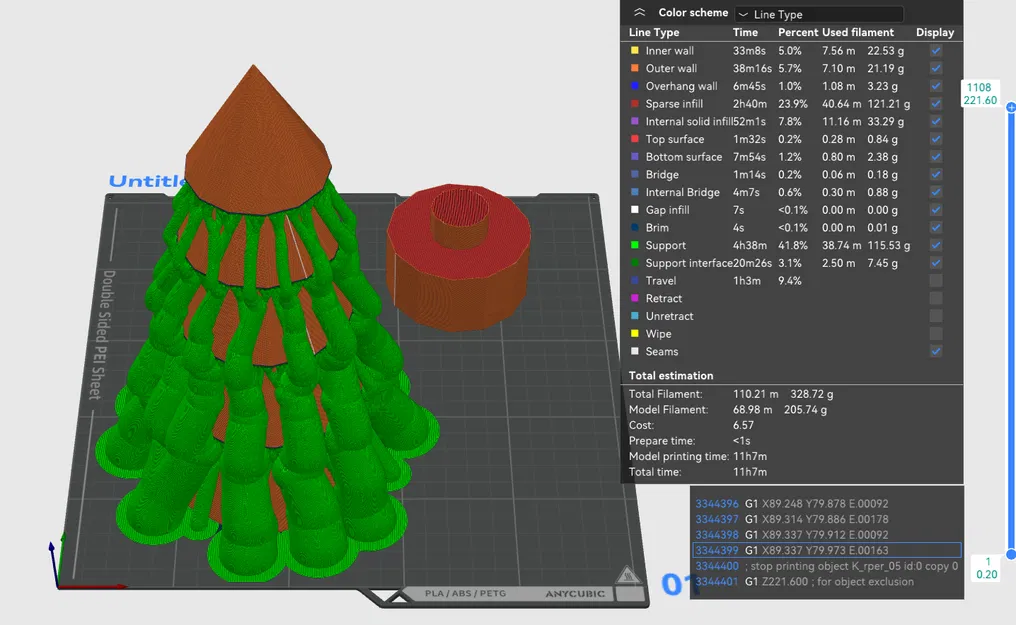Click the Display column header
1016x625 pixels.
(935, 32)
